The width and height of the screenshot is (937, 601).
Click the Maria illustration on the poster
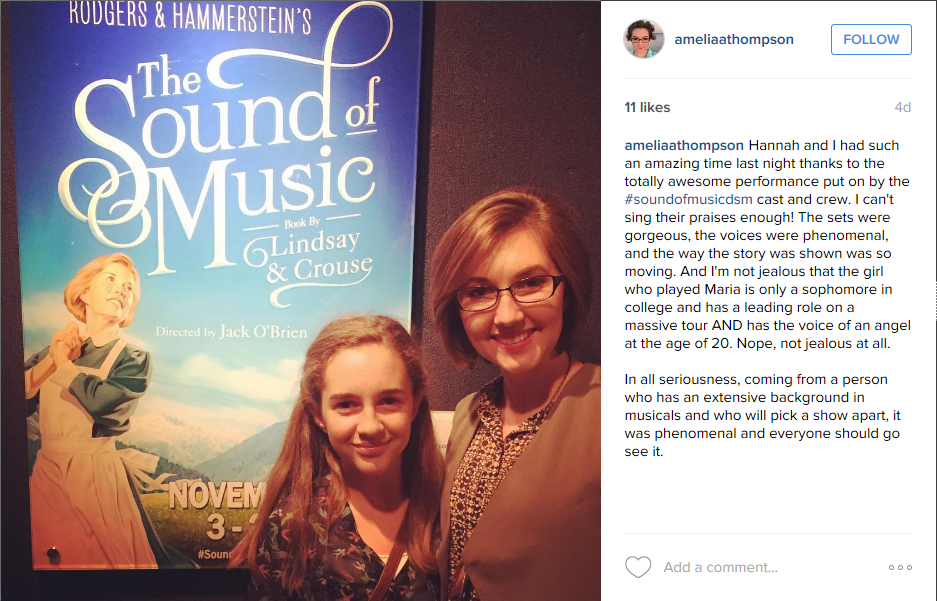(90, 412)
